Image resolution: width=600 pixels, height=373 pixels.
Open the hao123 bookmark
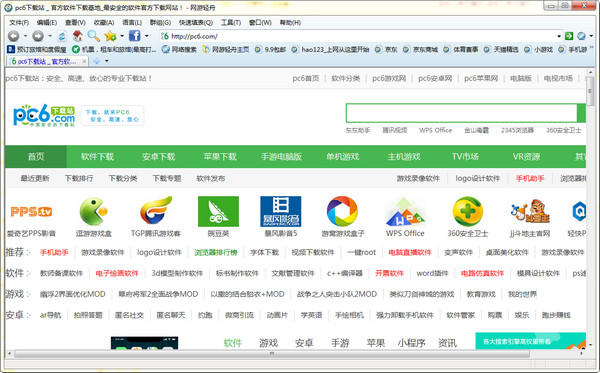330,49
